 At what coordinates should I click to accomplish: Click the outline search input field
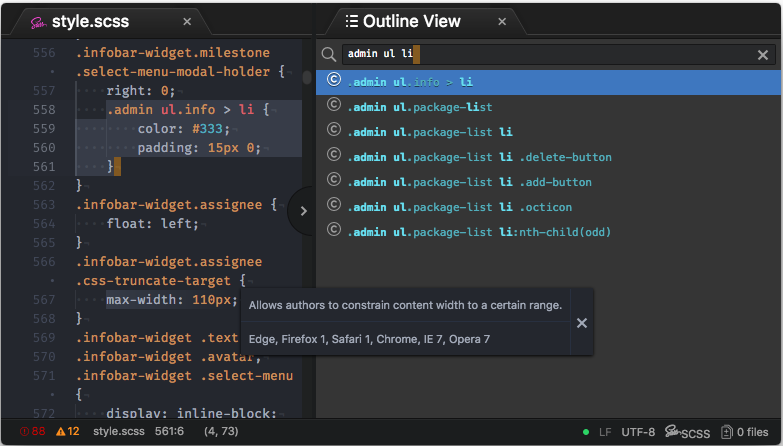547,54
